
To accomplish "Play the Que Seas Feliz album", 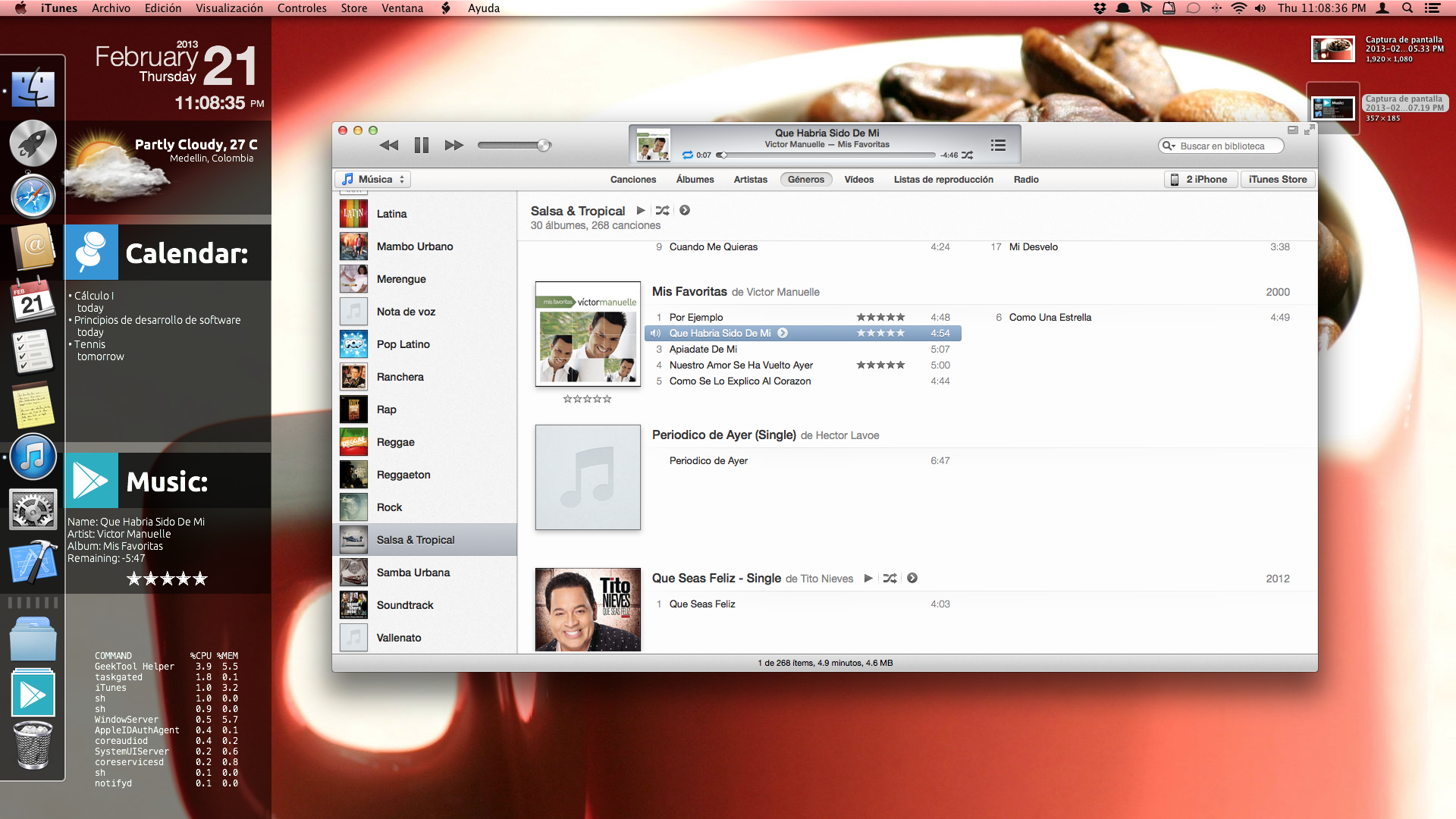I will (868, 578).
